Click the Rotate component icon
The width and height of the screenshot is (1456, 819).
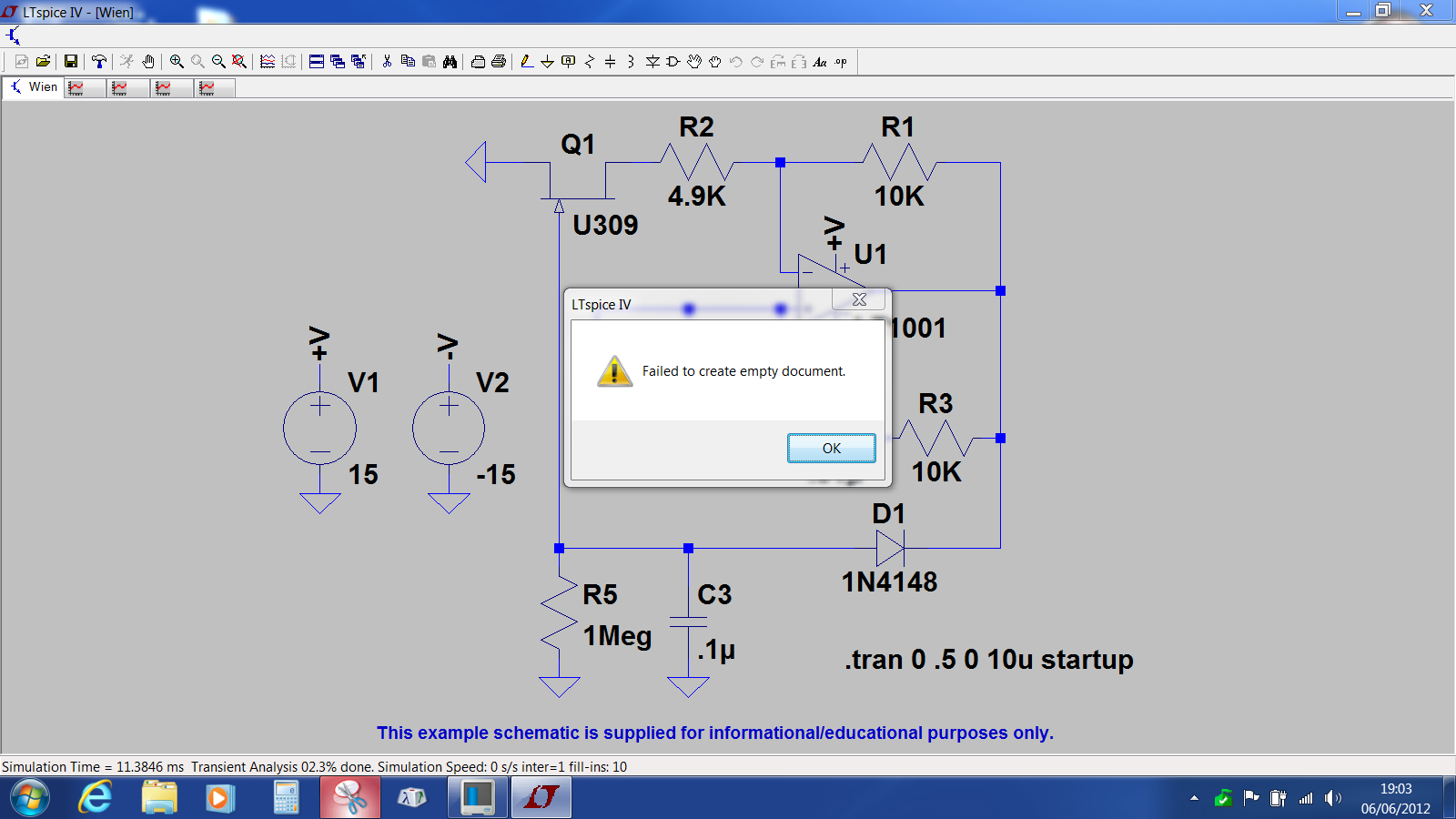[778, 62]
